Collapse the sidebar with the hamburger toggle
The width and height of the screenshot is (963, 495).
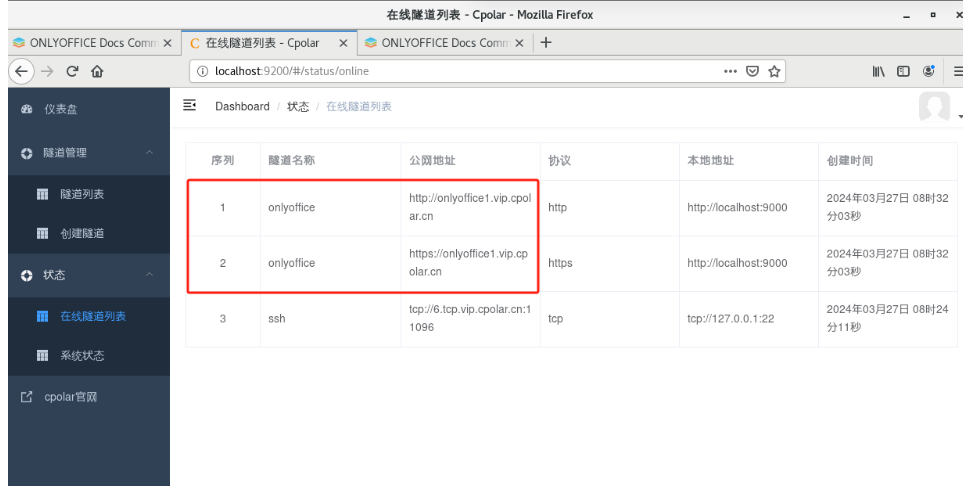click(190, 106)
